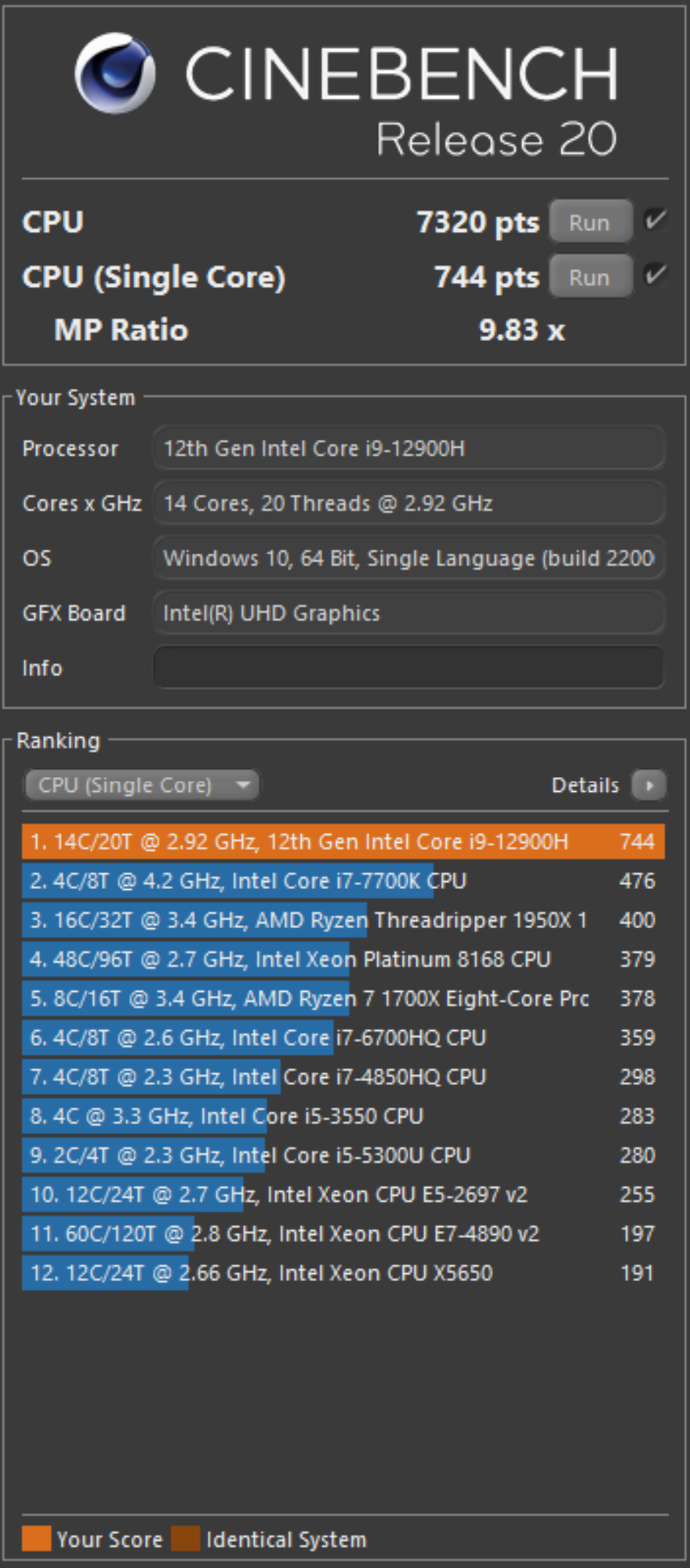Image resolution: width=690 pixels, height=1568 pixels.
Task: Run the CPU (Single Core) benchmark
Action: click(590, 278)
